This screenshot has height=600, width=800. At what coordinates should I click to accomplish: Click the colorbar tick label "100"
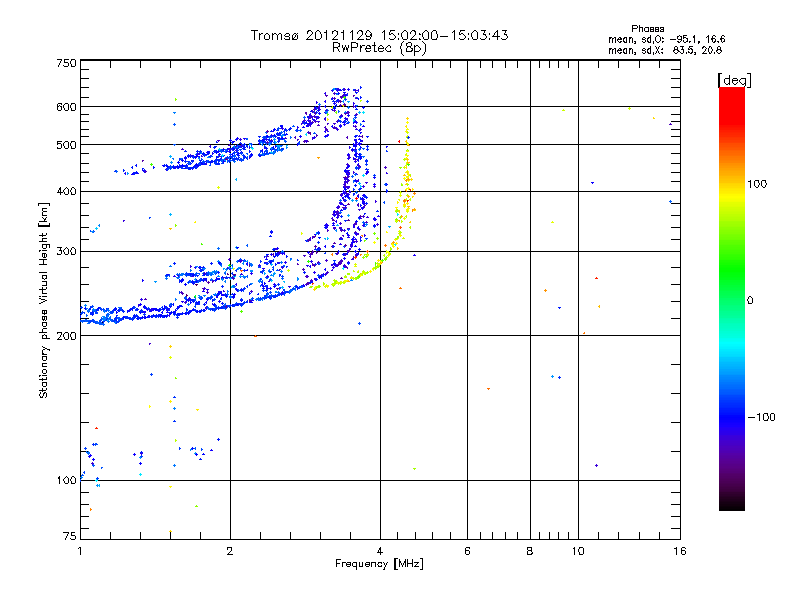click(x=757, y=184)
